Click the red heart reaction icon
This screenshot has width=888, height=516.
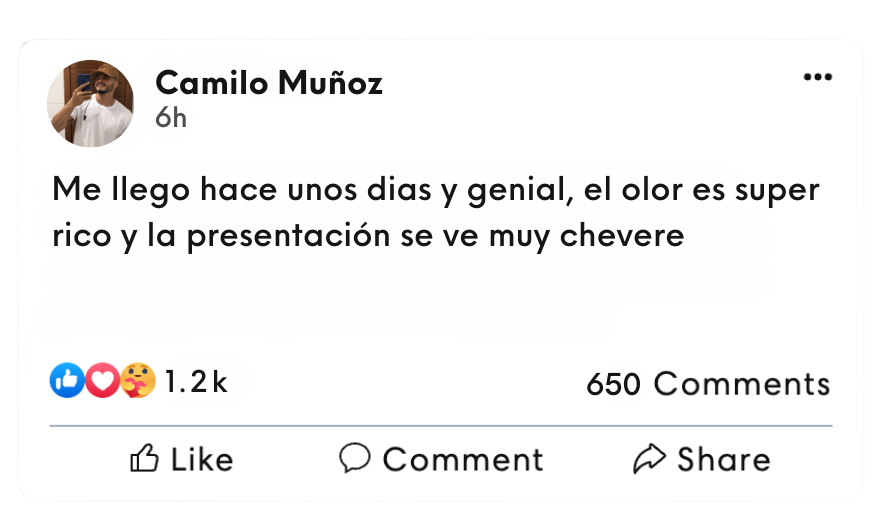coord(101,381)
